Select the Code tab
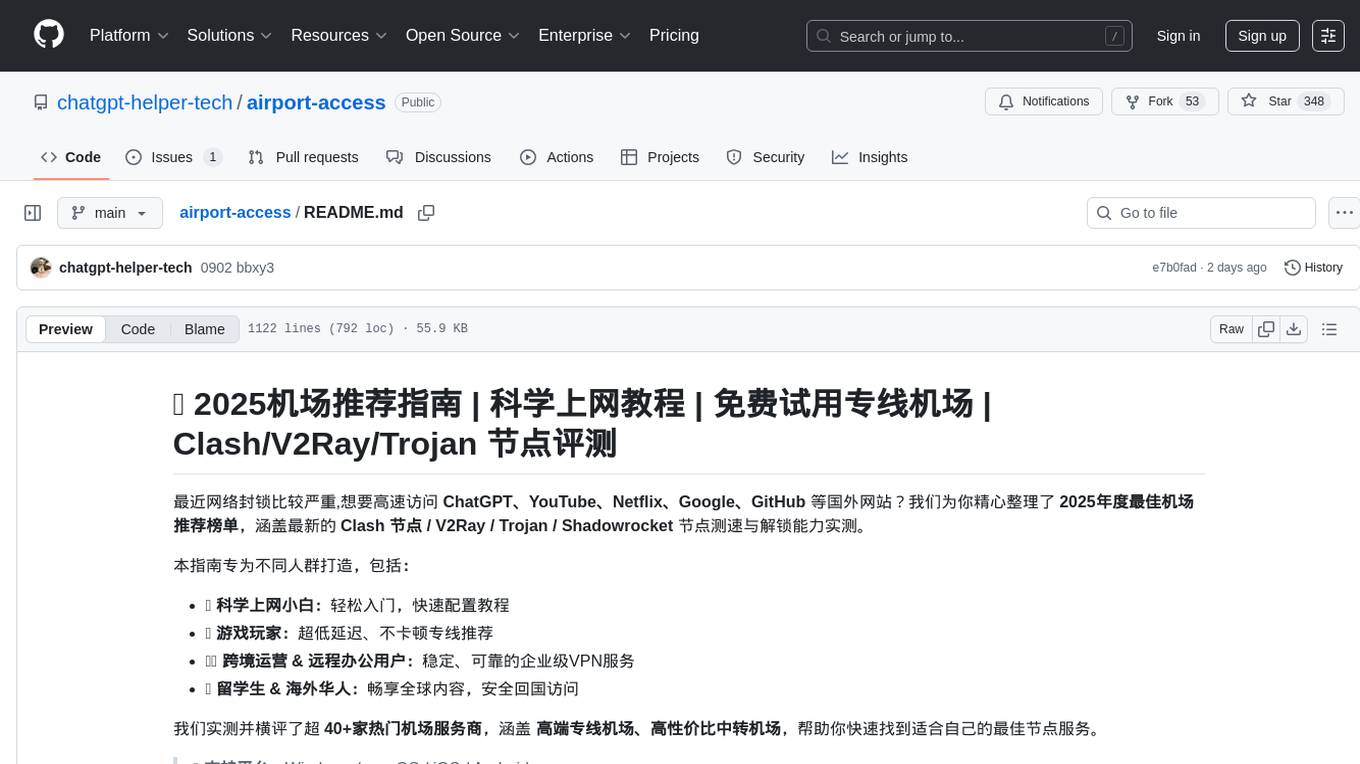This screenshot has height=764, width=1360. pyautogui.click(x=71, y=157)
